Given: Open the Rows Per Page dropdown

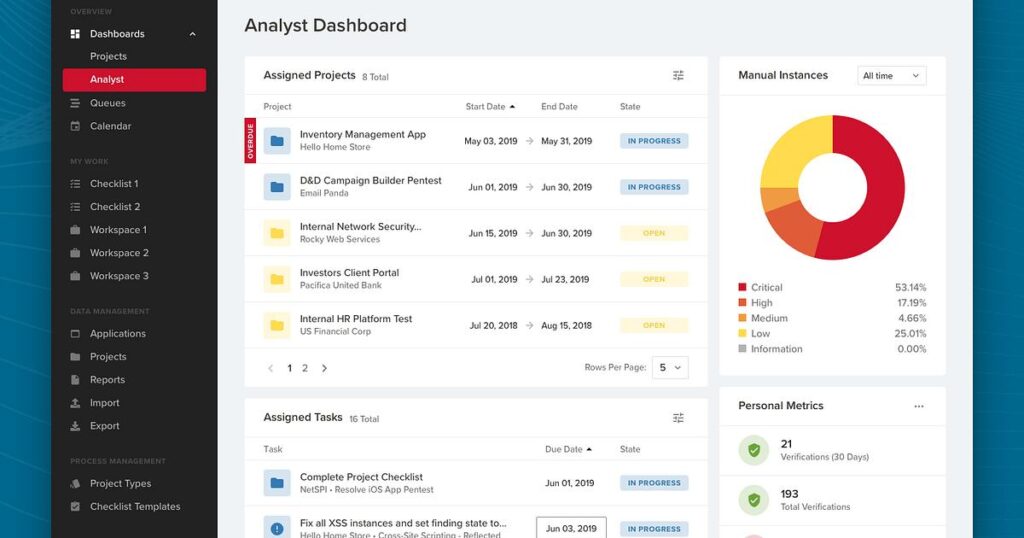Looking at the screenshot, I should tap(670, 368).
